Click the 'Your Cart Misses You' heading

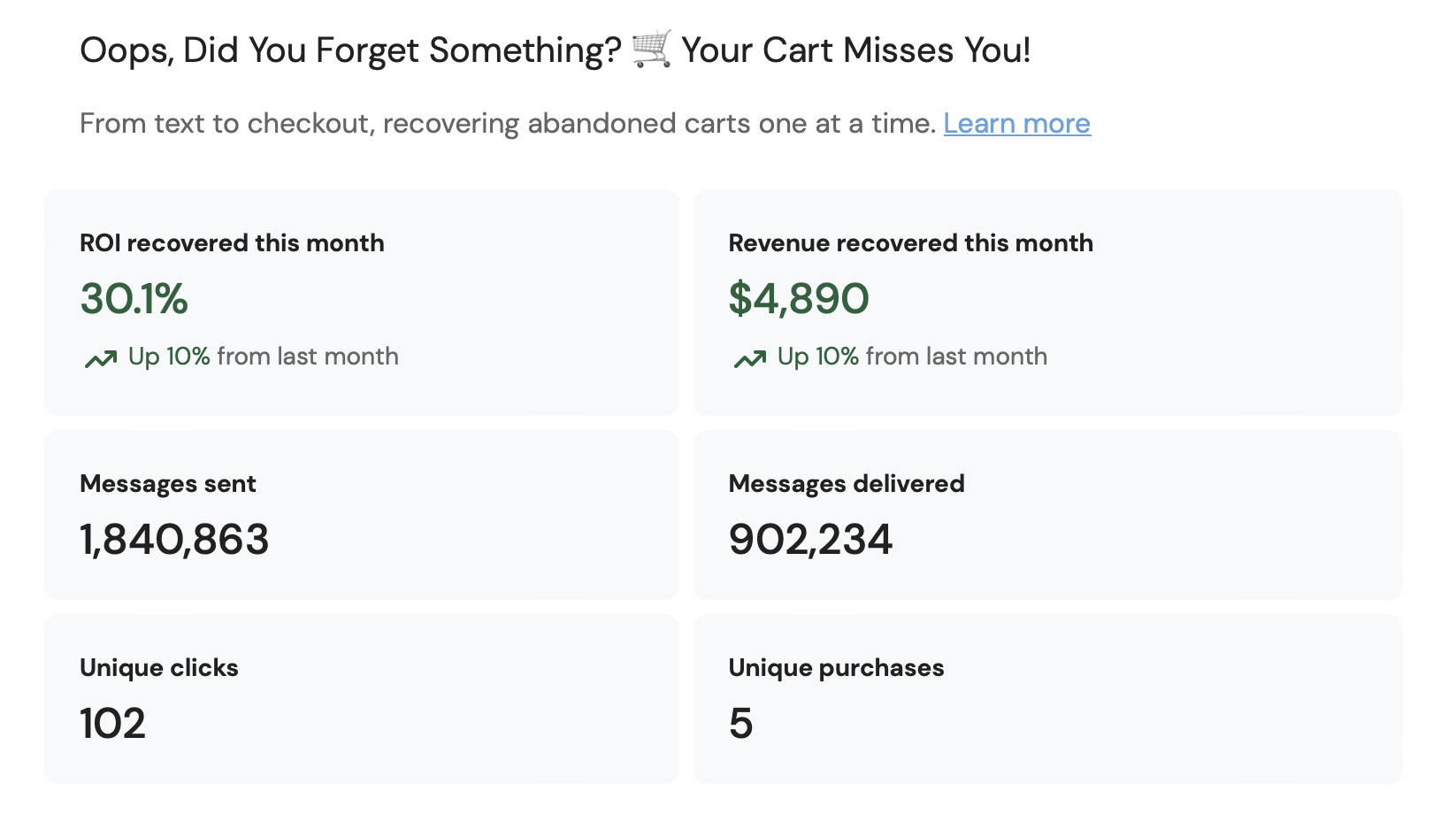point(855,50)
